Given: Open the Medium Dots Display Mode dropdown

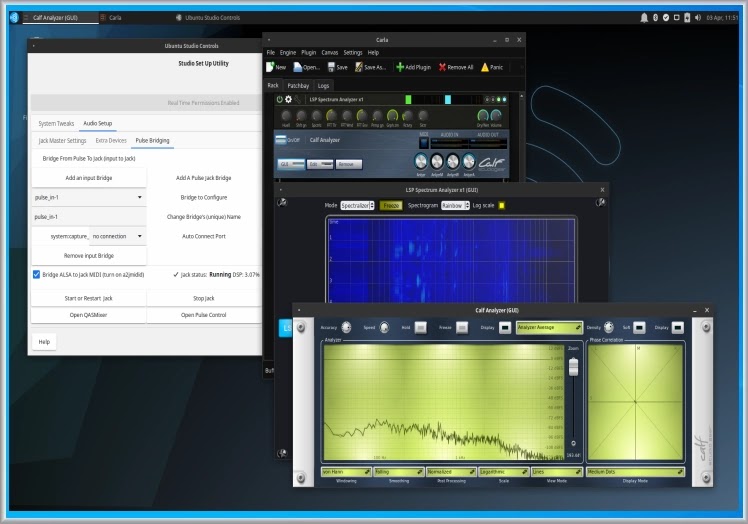Looking at the screenshot, I should [635, 472].
